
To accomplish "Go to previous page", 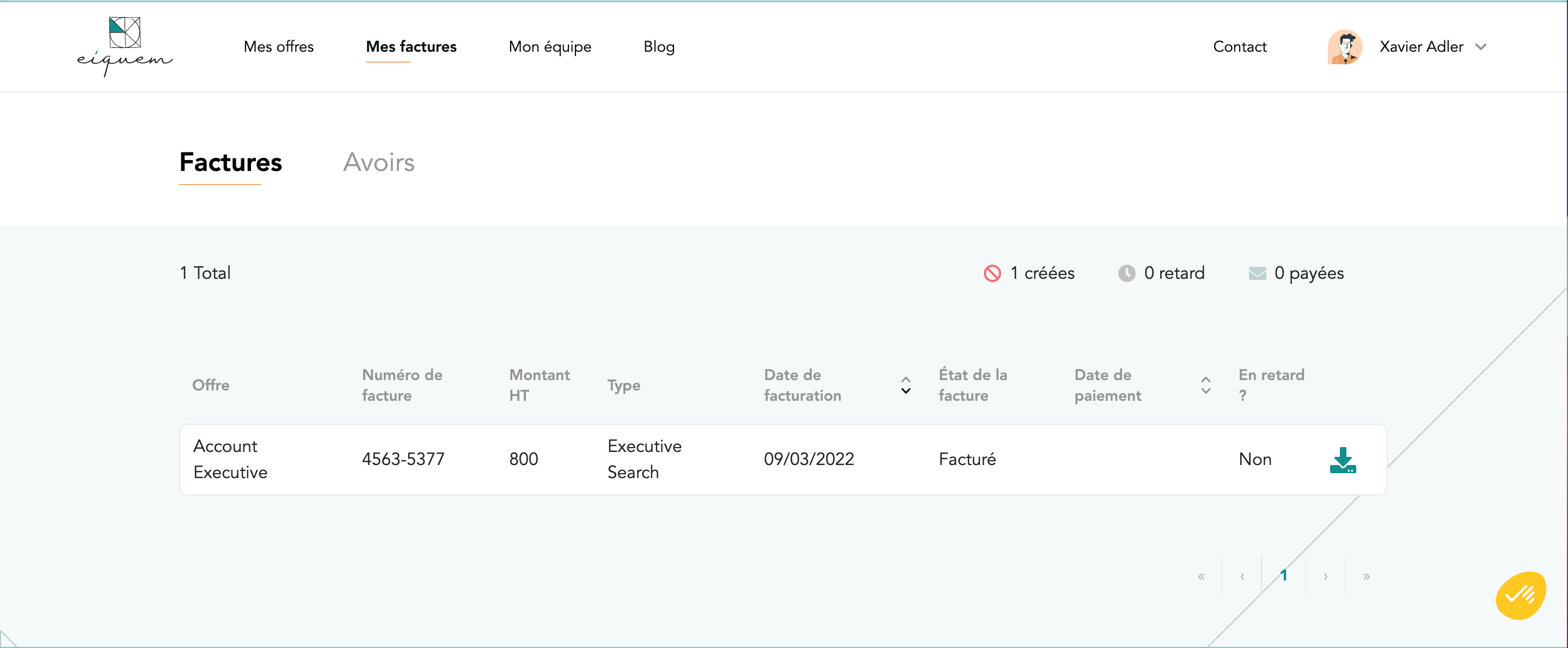I will pos(1242,576).
